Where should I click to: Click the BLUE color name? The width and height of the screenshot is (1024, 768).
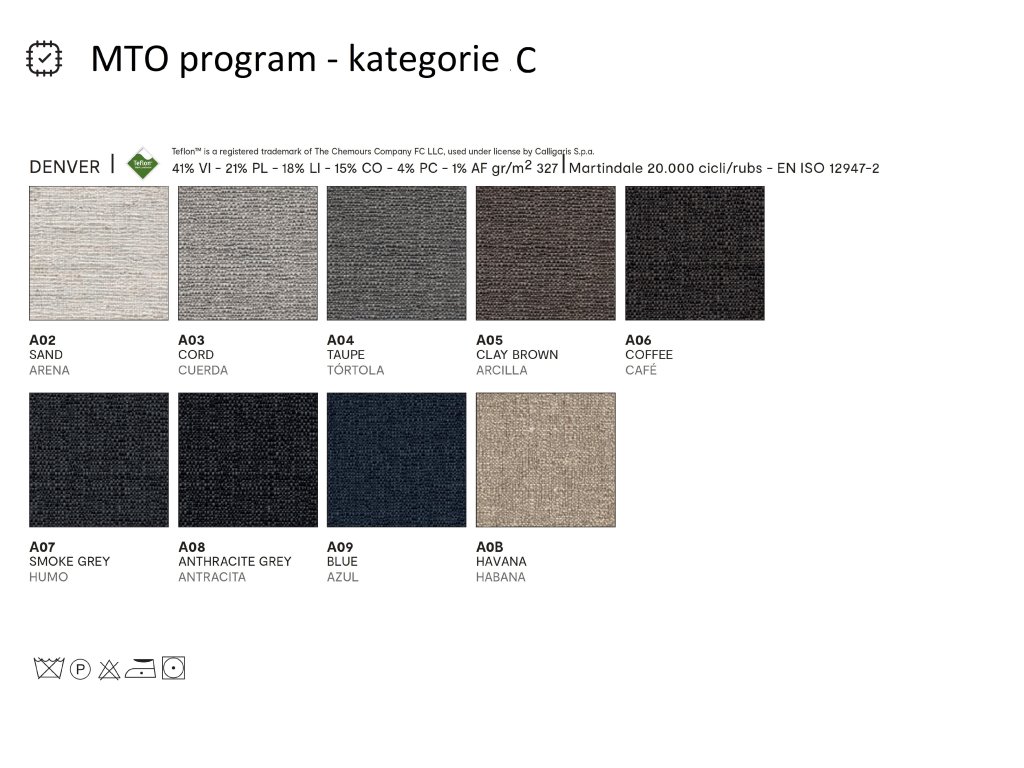(342, 562)
